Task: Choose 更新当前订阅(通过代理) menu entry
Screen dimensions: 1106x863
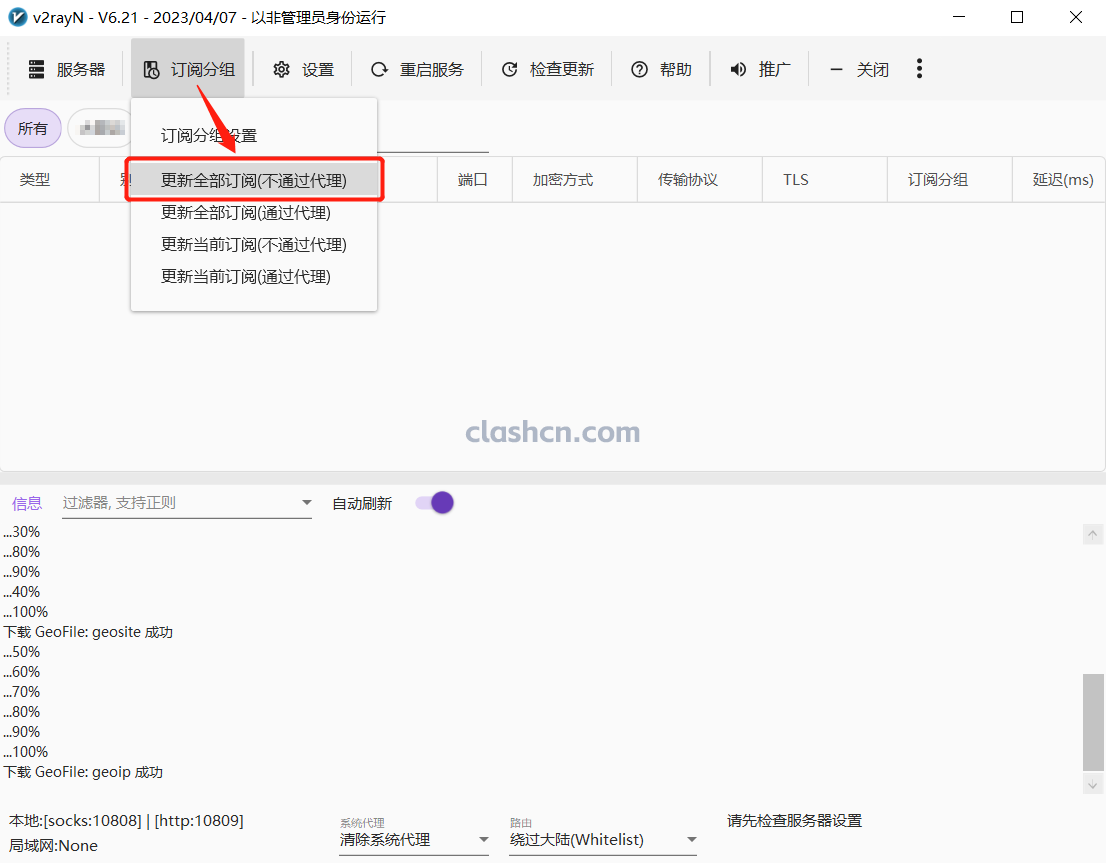Action: (x=254, y=277)
